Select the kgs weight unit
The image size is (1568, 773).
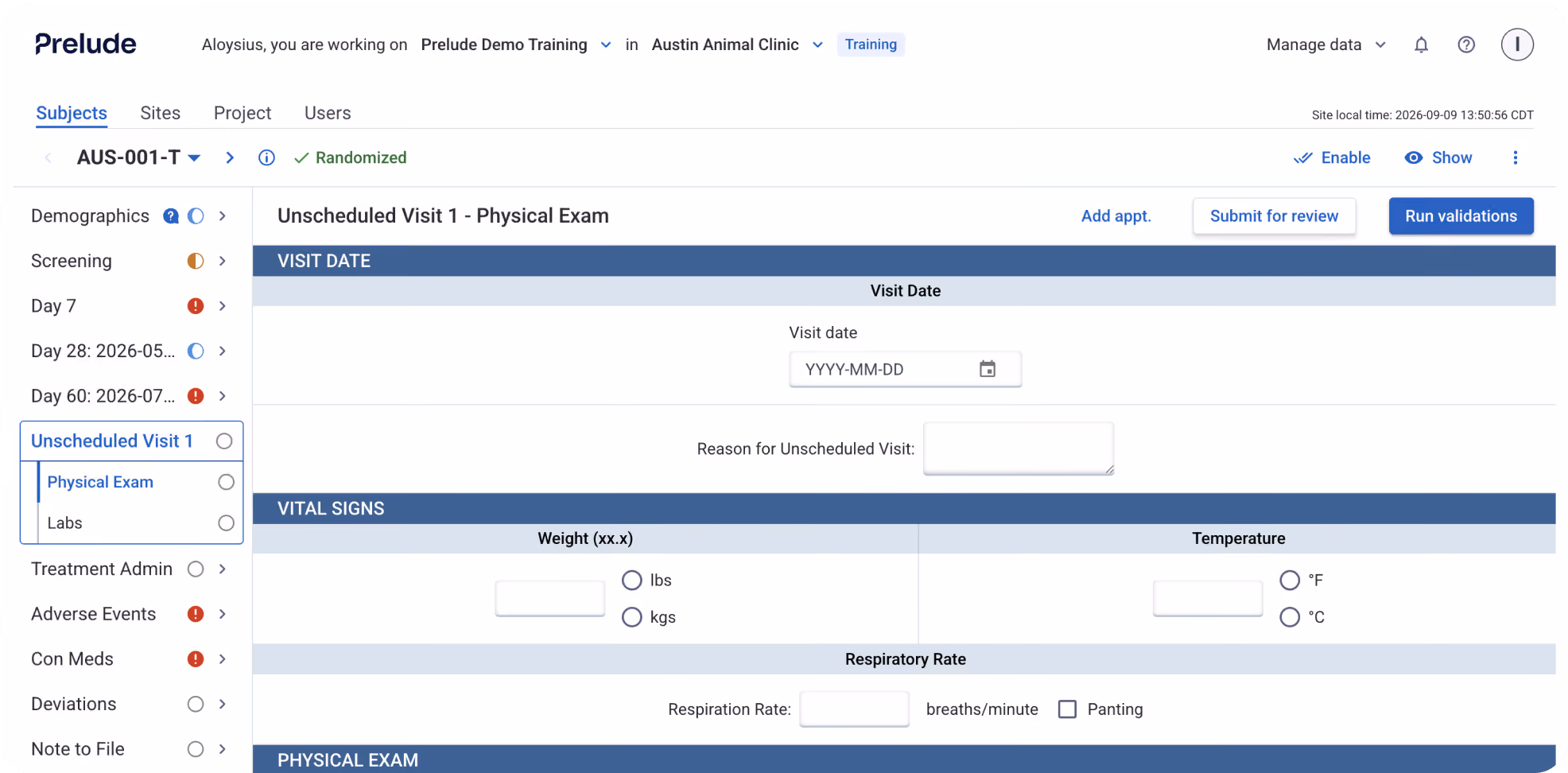[x=632, y=617]
